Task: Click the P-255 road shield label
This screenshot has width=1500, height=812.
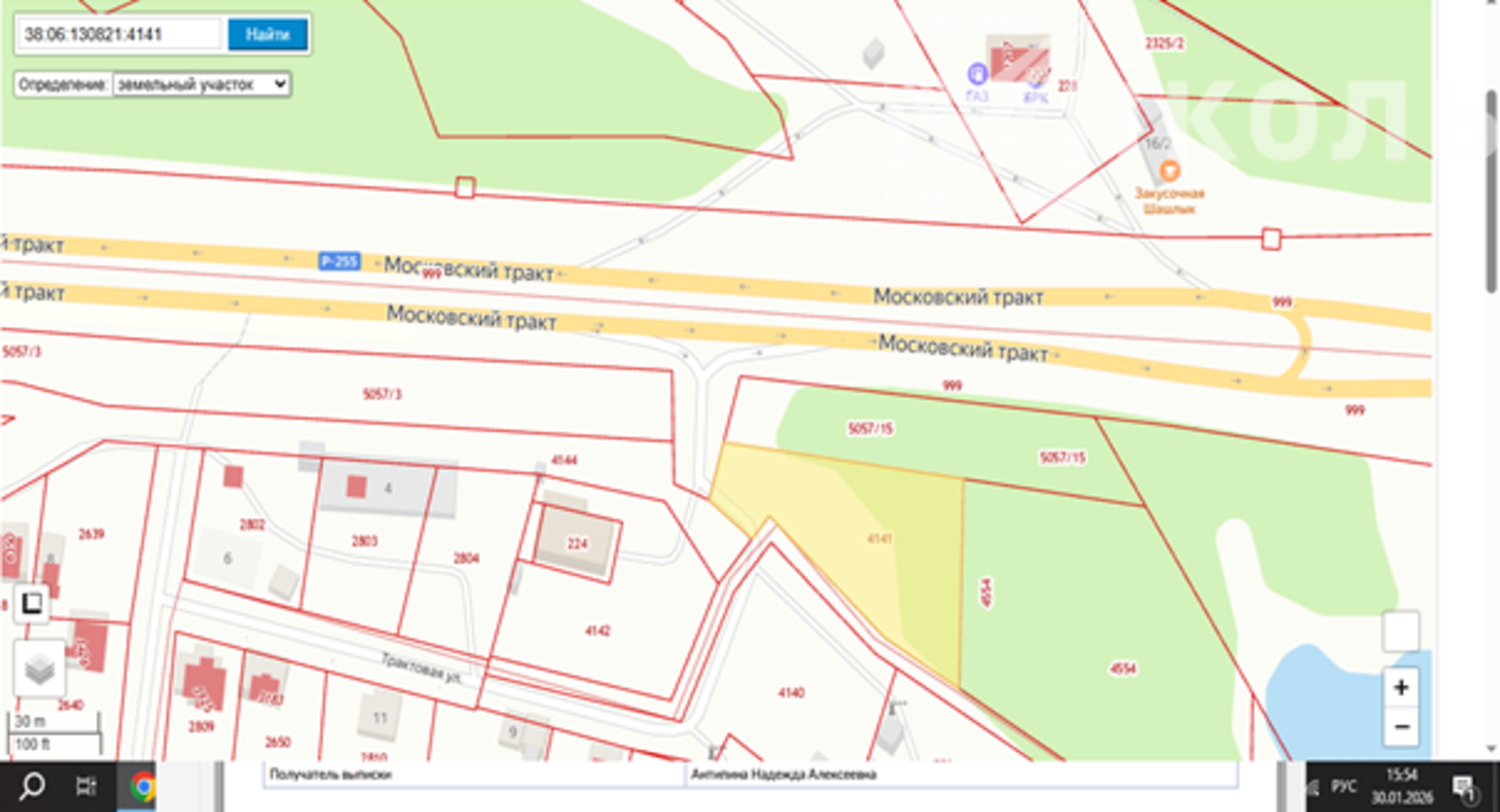Action: (x=340, y=261)
